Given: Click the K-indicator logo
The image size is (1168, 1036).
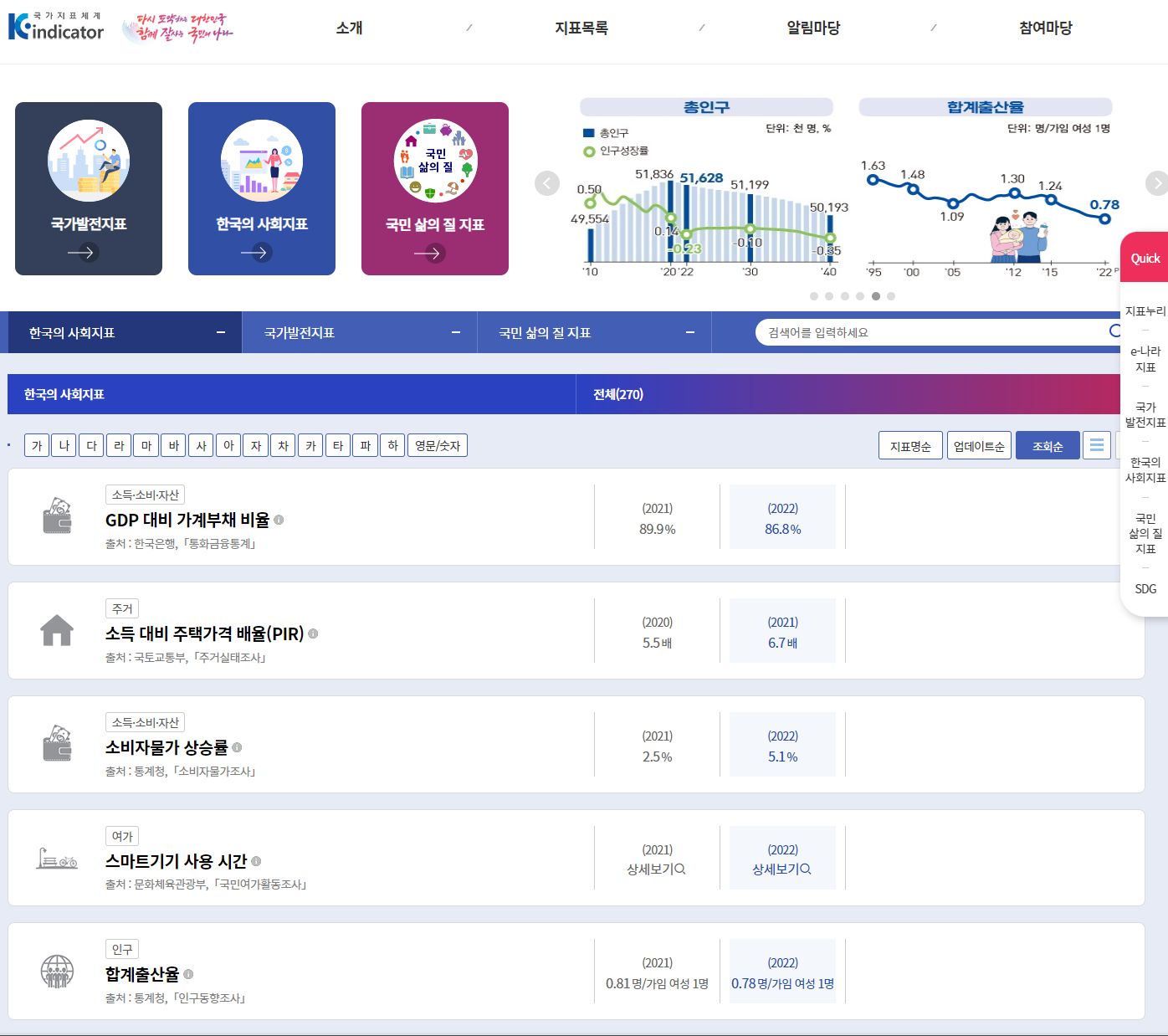Looking at the screenshot, I should point(55,27).
